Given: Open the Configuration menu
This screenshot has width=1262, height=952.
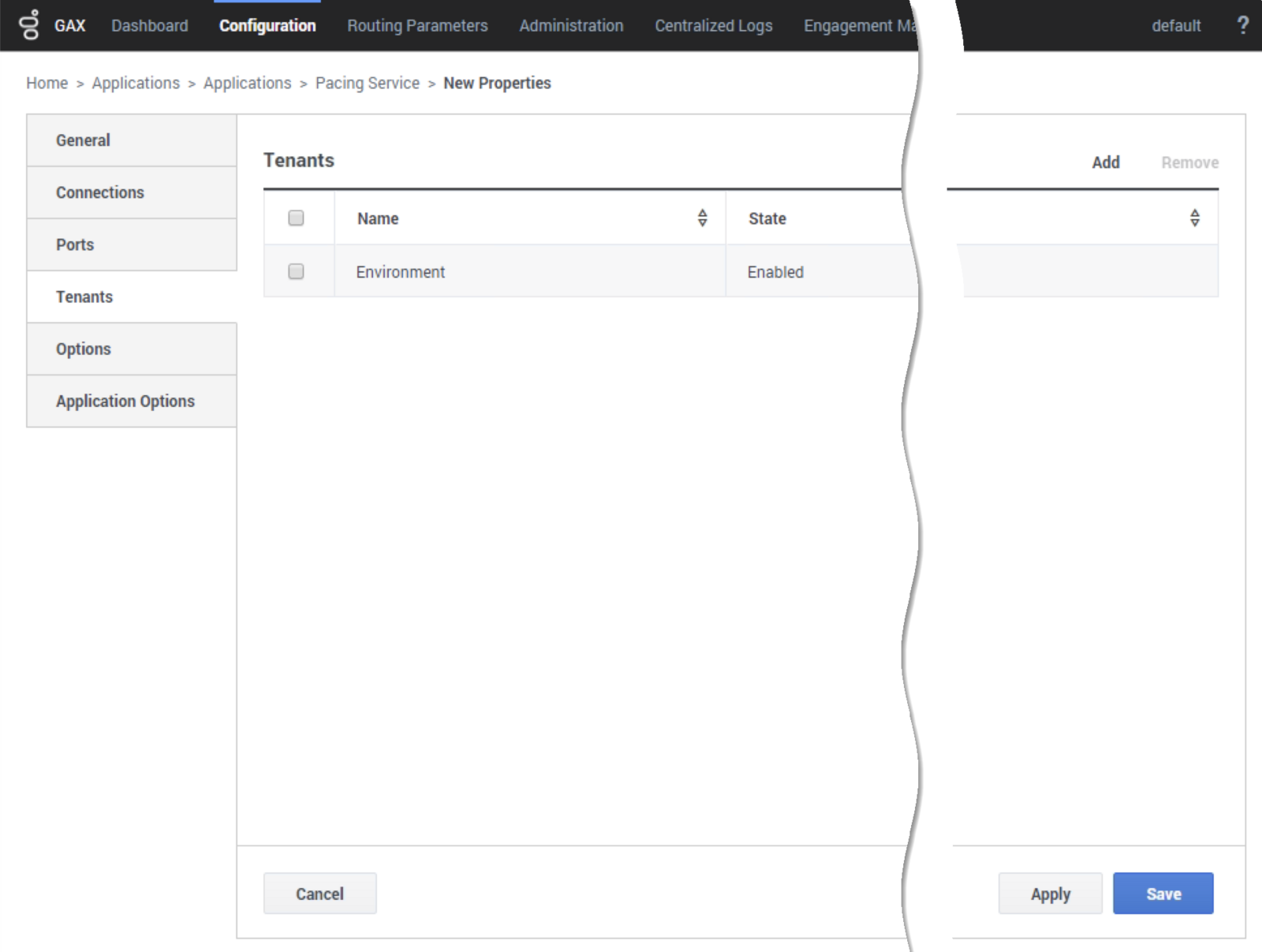Looking at the screenshot, I should (267, 25).
